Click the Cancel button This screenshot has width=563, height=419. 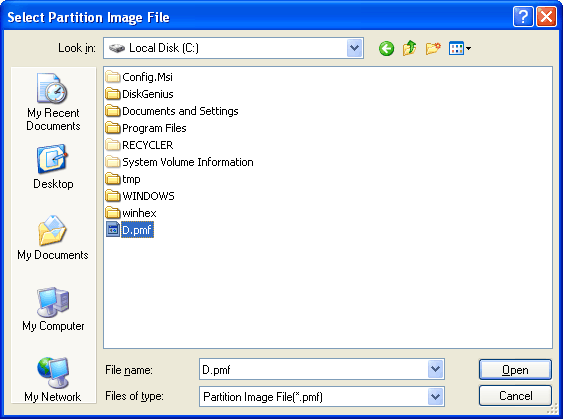[x=515, y=396]
